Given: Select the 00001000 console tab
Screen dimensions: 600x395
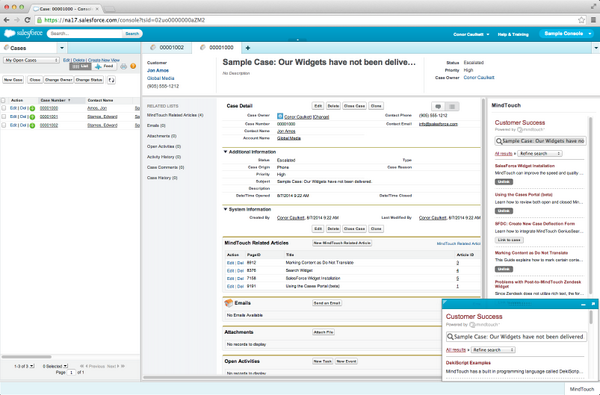Looking at the screenshot, I should coord(217,47).
